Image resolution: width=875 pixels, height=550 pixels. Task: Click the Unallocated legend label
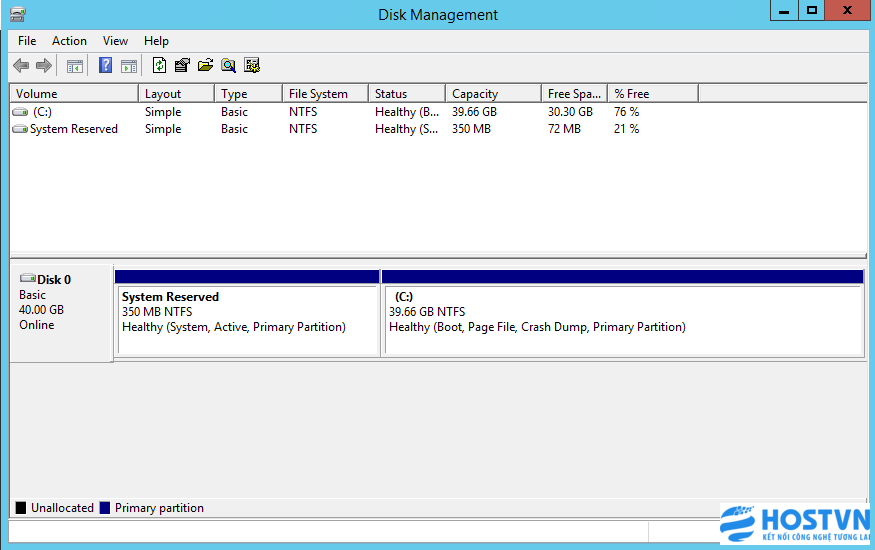(62, 508)
